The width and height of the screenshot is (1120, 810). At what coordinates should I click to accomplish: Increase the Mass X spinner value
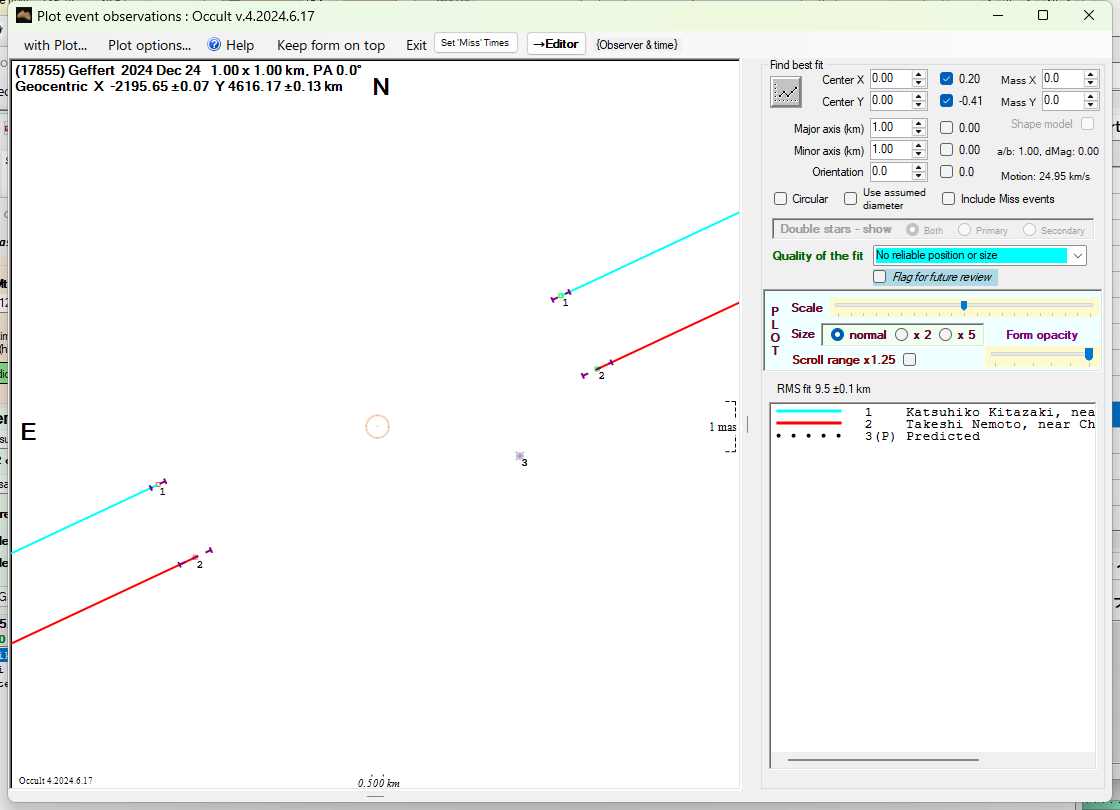click(1092, 74)
